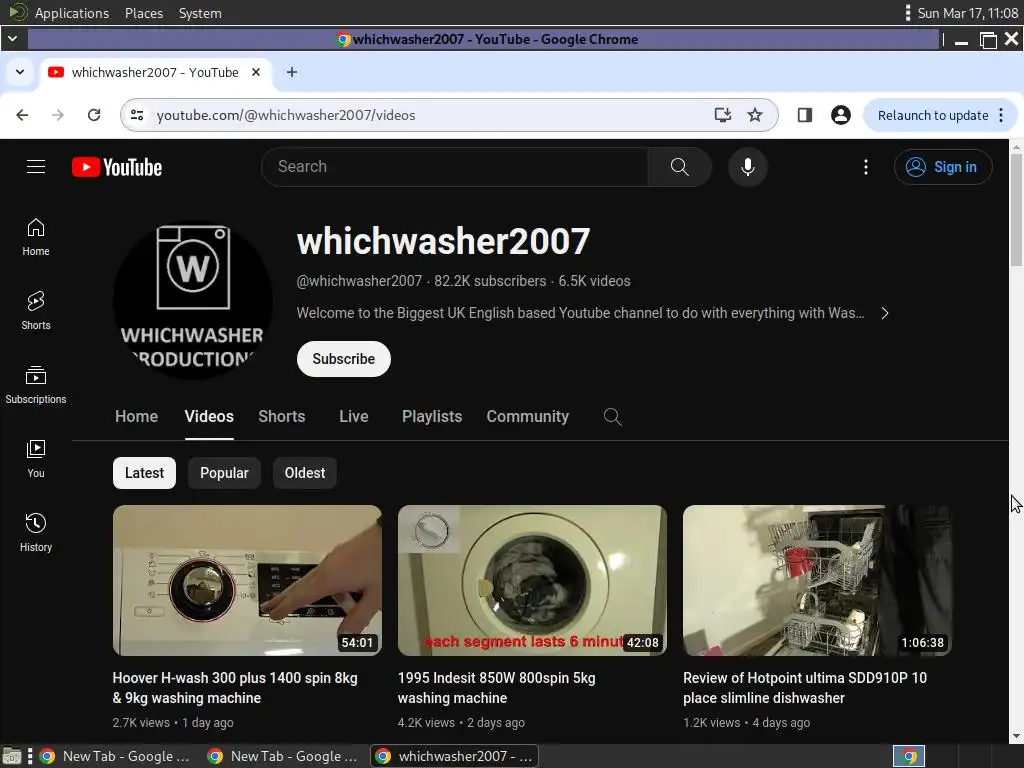This screenshot has width=1024, height=768.
Task: Switch to Community tab
Action: point(528,417)
